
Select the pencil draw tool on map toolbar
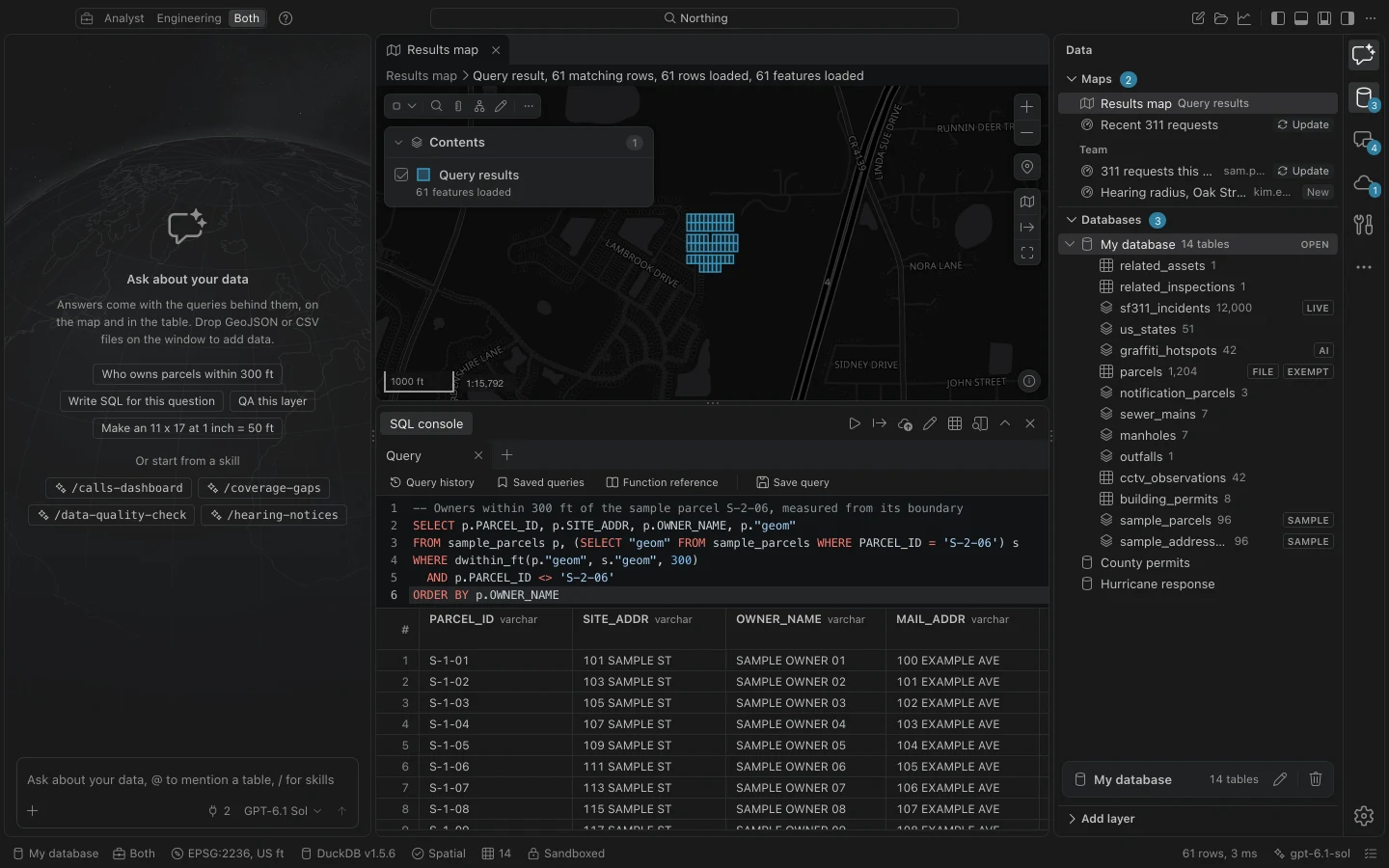click(501, 106)
